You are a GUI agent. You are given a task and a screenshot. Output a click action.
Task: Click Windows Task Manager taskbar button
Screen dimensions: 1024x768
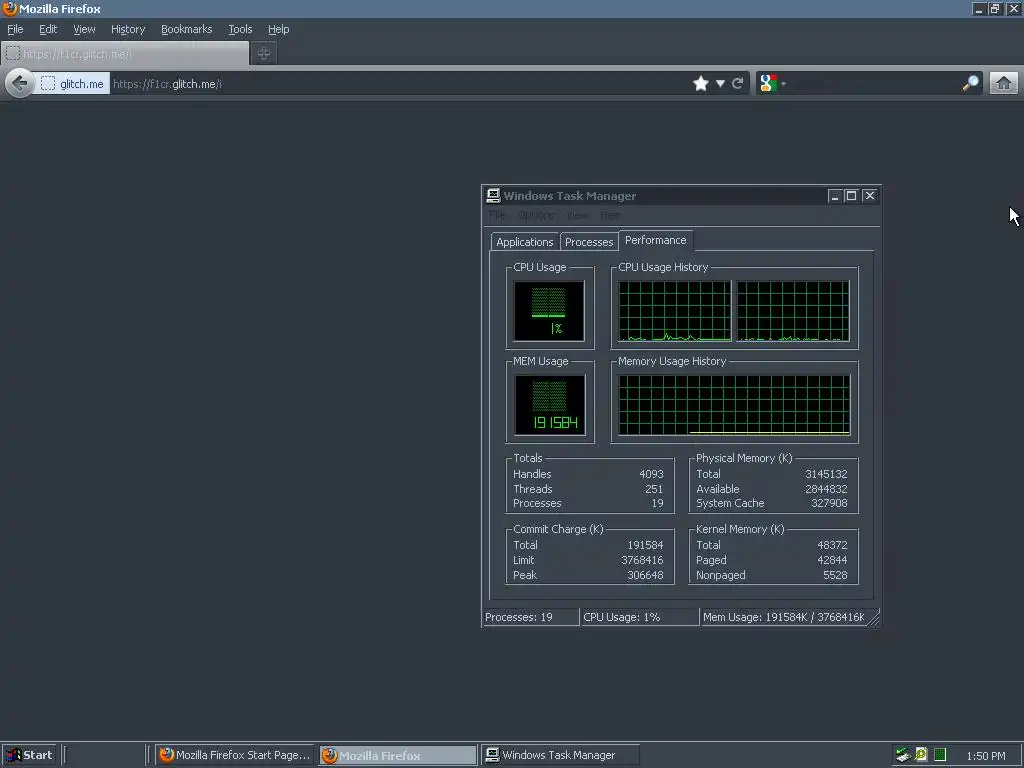[x=559, y=756]
